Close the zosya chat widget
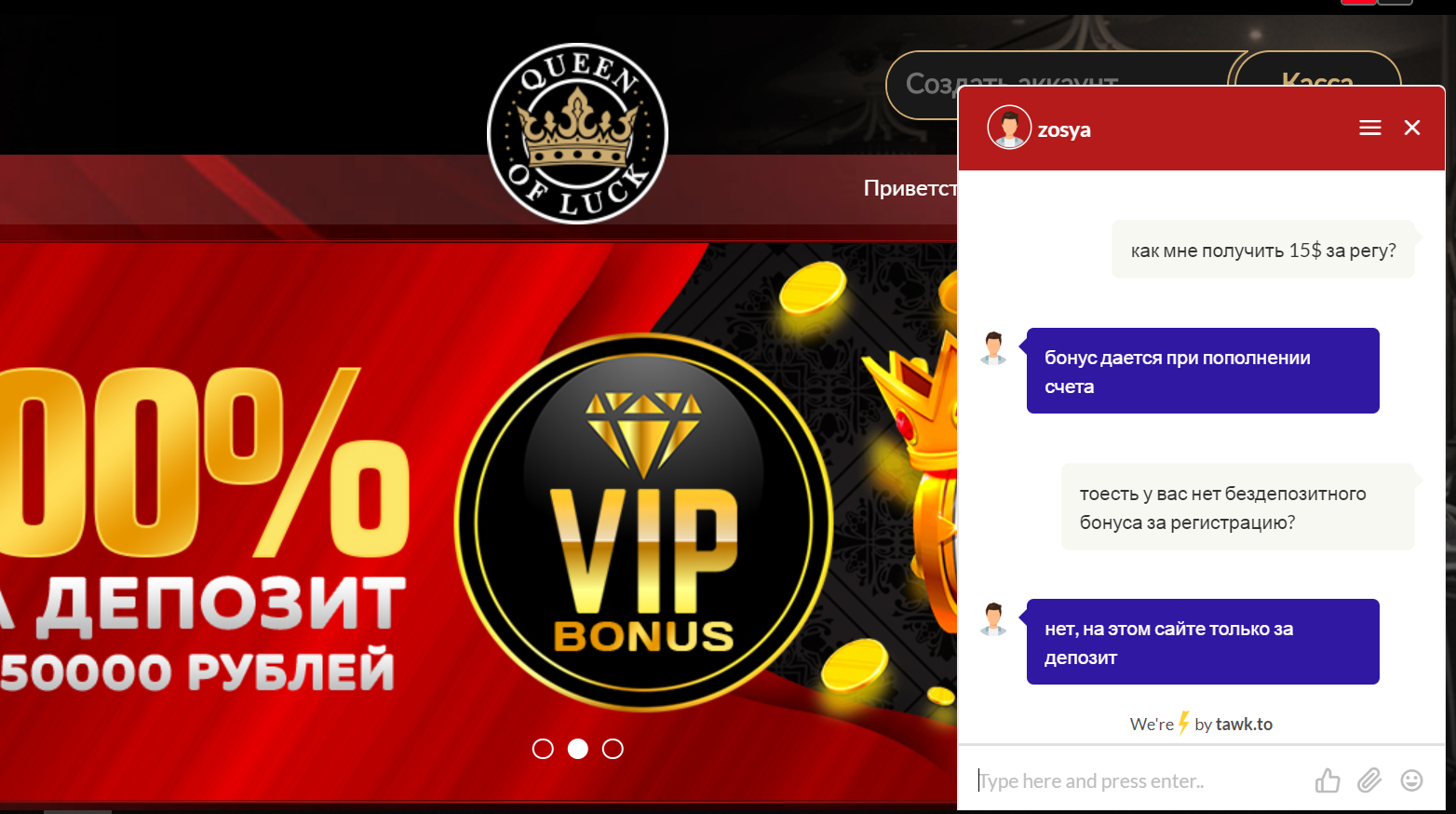This screenshot has width=1456, height=814. (1412, 128)
